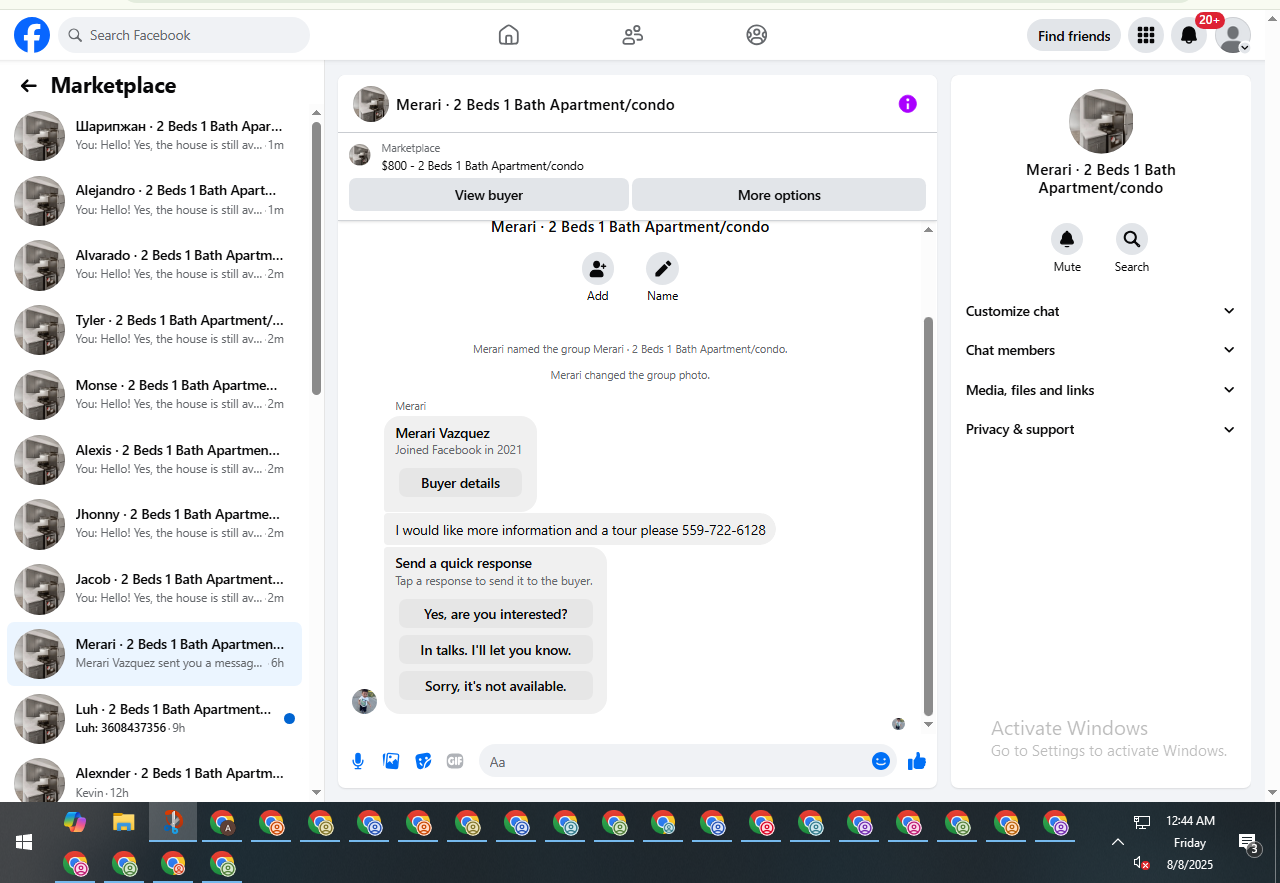Expand Media, files and links section
The image size is (1280, 883).
[x=1100, y=390]
